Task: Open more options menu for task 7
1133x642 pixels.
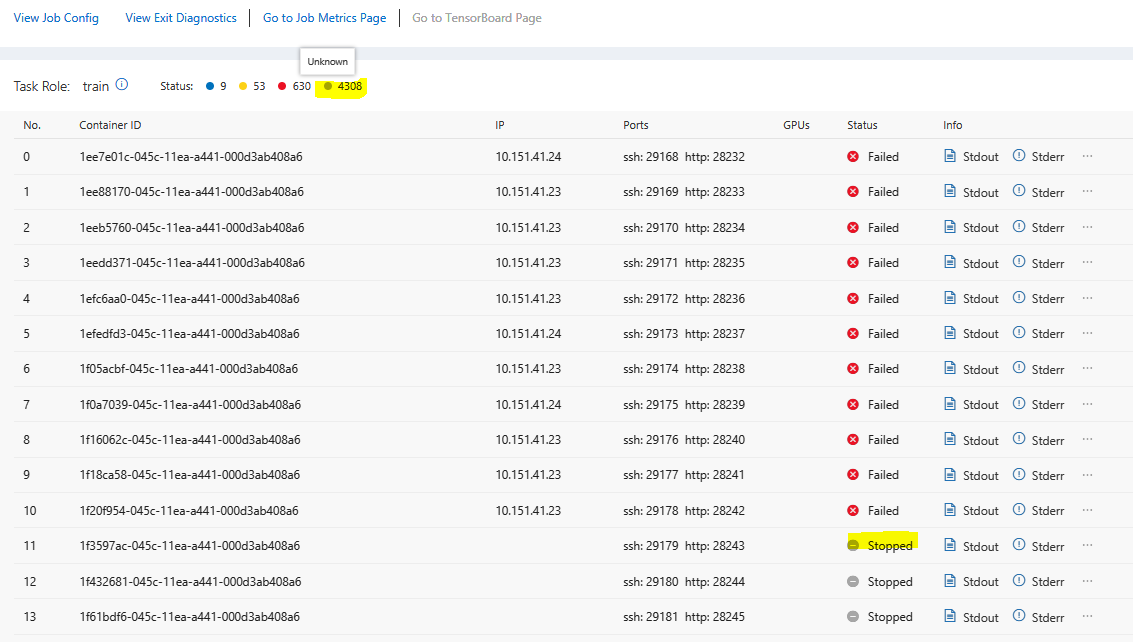Action: click(1087, 404)
